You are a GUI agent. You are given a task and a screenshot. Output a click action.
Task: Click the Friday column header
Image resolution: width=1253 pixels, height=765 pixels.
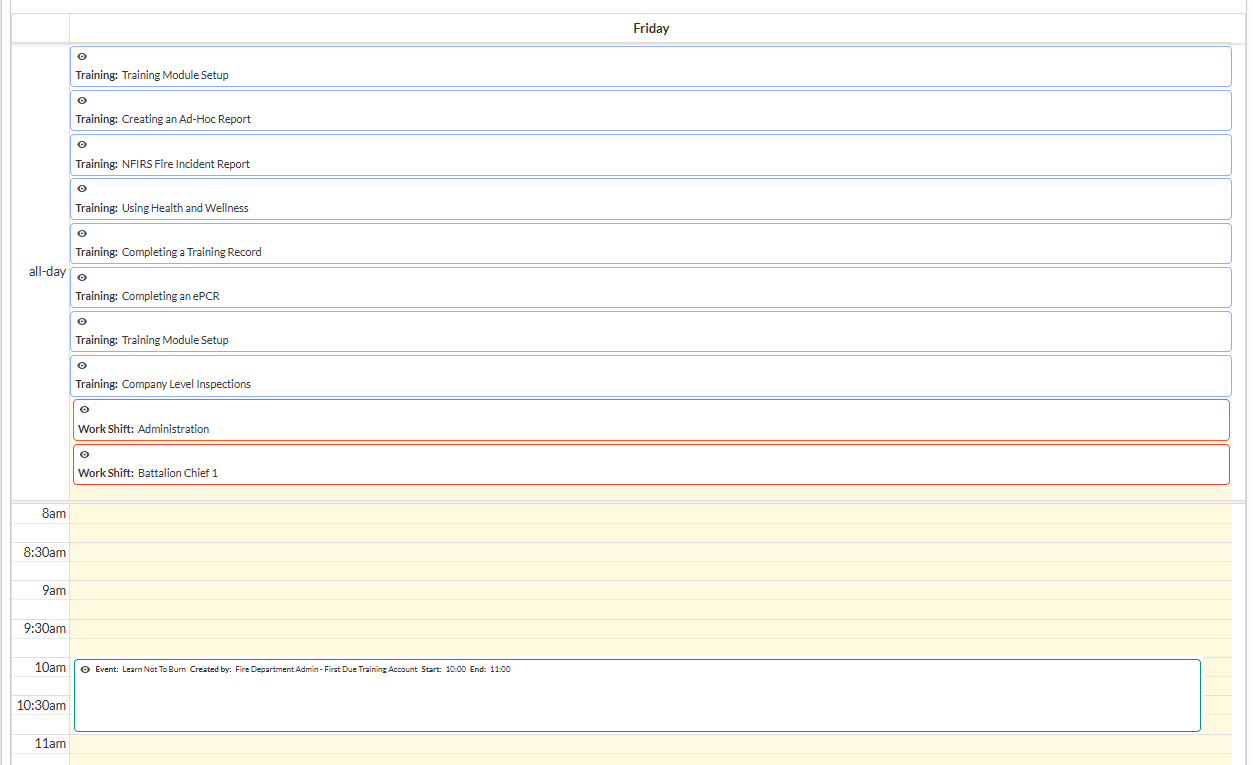point(651,29)
